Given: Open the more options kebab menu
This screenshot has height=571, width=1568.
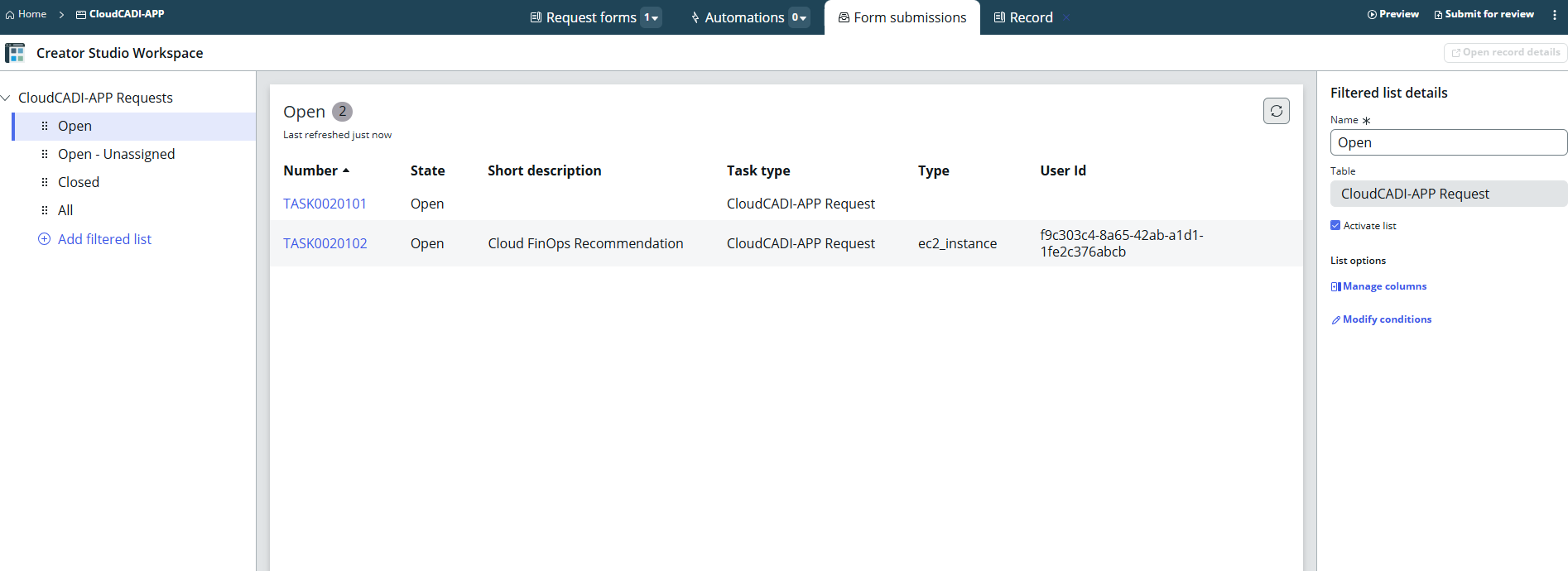Looking at the screenshot, I should coord(1555,15).
